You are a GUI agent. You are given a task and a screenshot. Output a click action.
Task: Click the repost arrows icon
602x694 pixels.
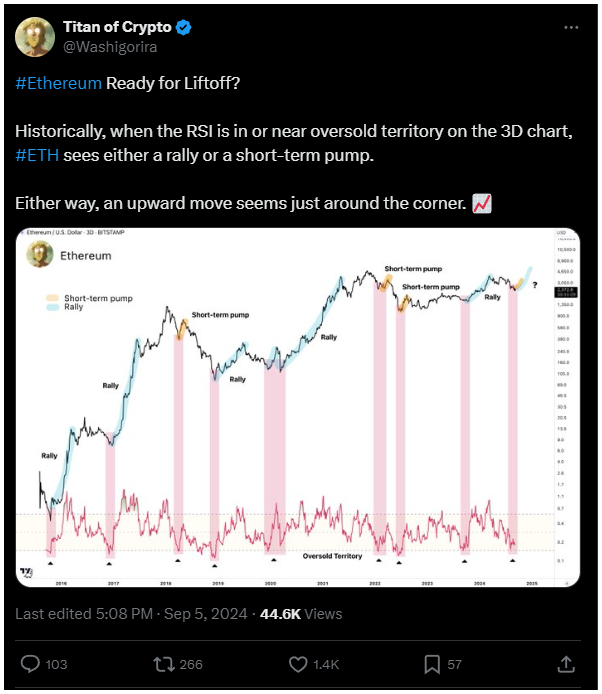(164, 664)
